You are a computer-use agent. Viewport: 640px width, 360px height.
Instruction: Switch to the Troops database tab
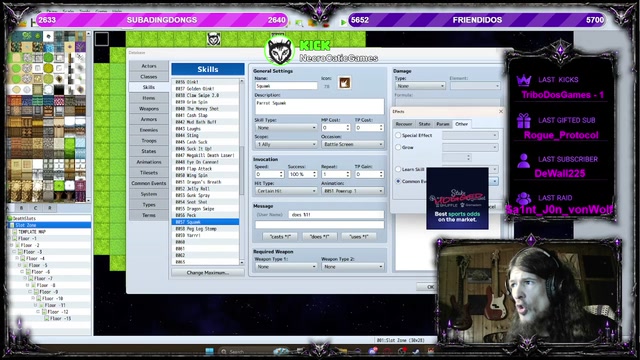pyautogui.click(x=149, y=140)
